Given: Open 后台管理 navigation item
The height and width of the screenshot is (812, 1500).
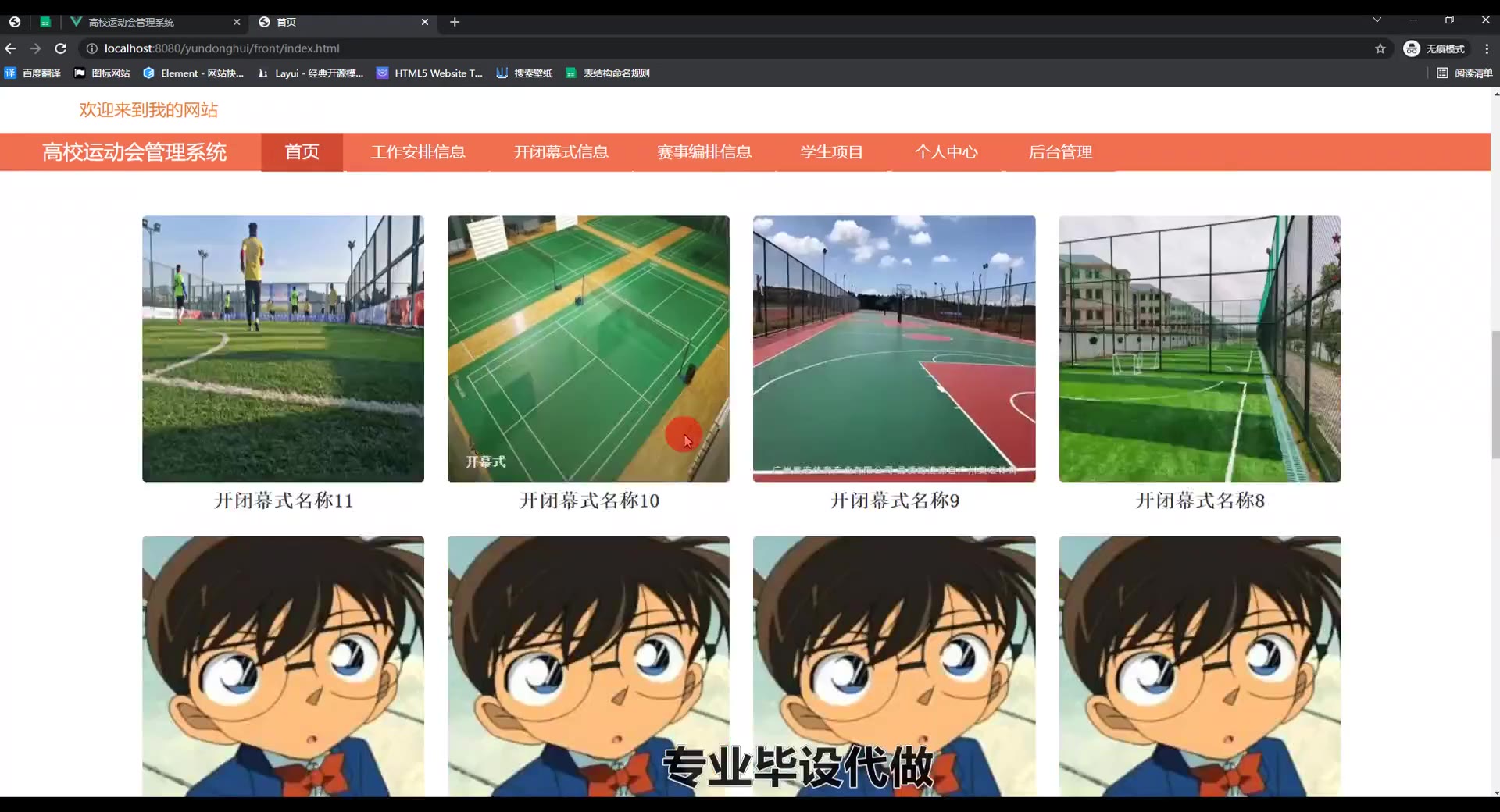Looking at the screenshot, I should point(1060,151).
